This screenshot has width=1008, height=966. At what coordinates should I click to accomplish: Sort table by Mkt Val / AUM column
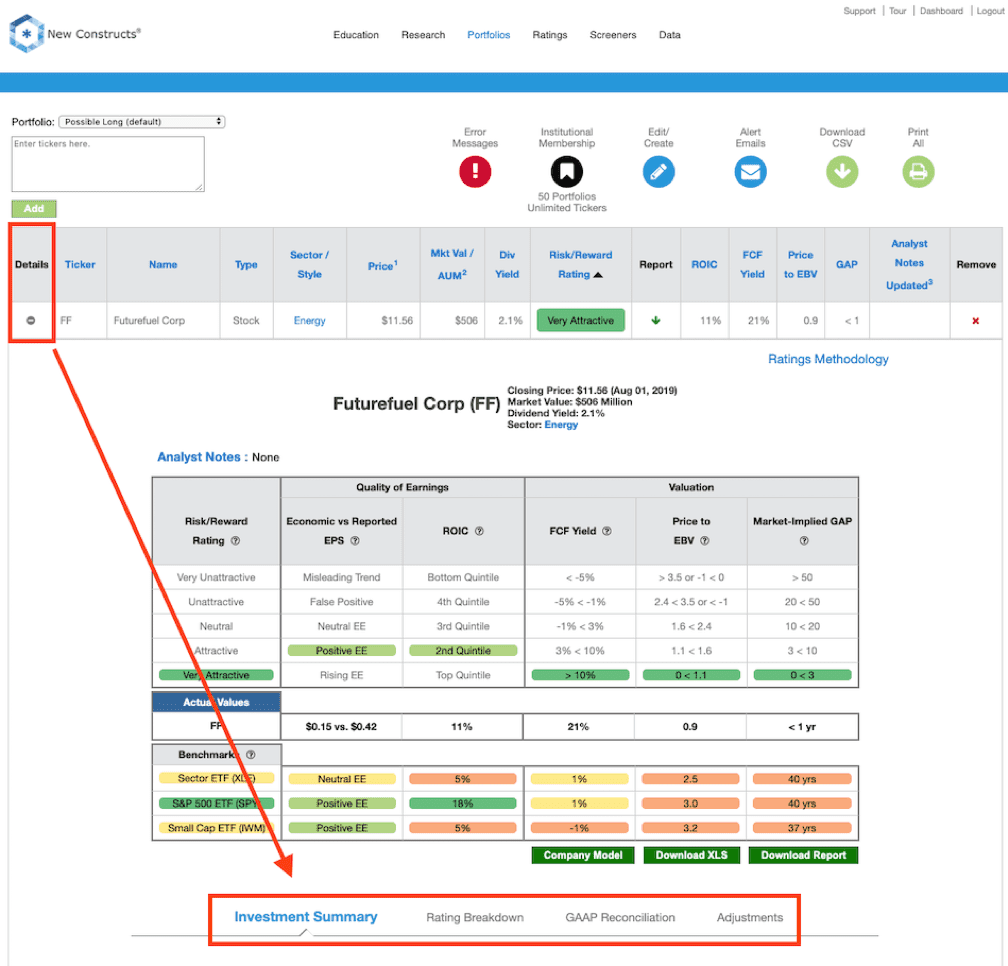[x=452, y=264]
